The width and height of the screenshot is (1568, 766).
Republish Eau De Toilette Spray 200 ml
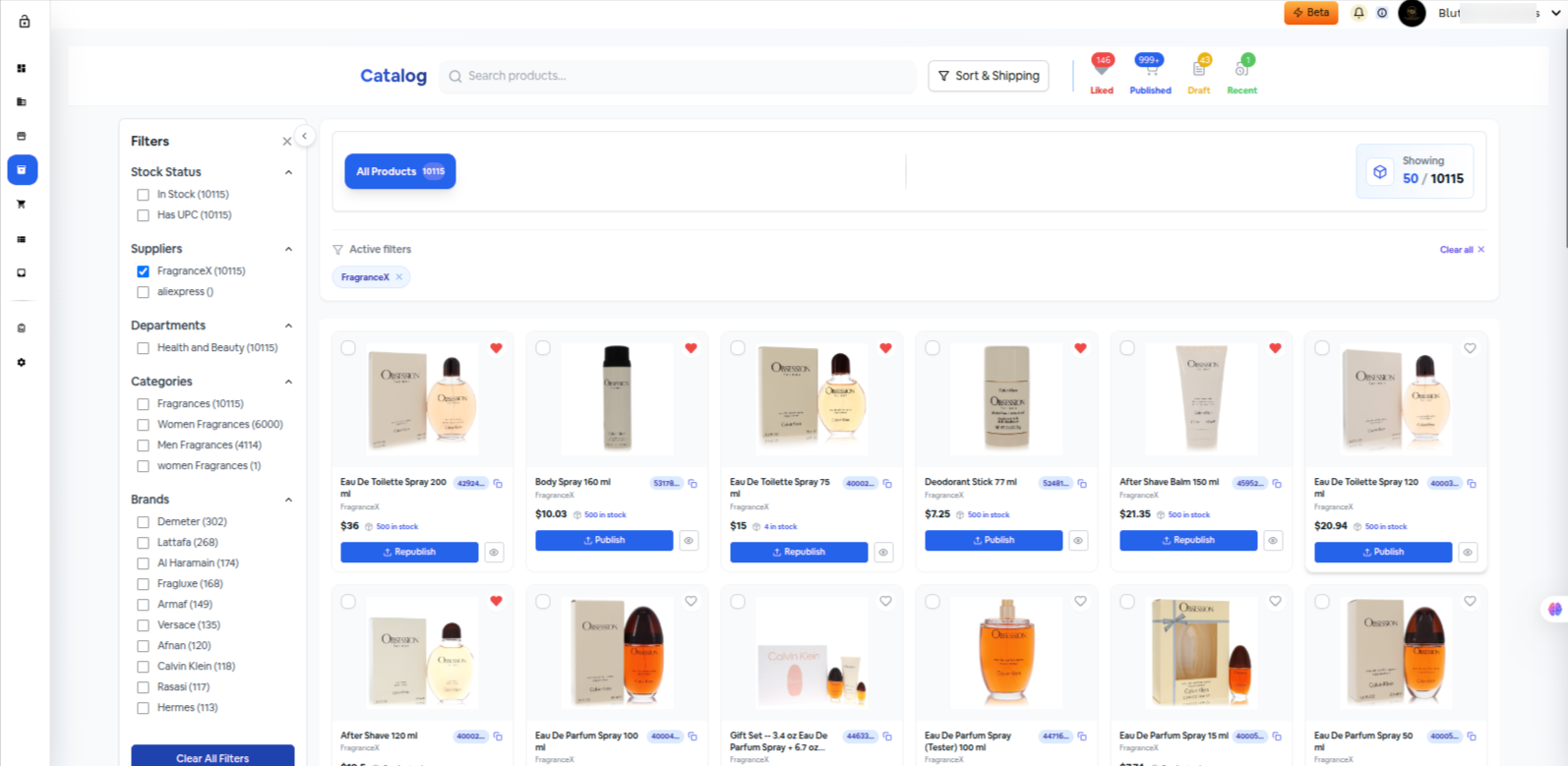pos(409,553)
